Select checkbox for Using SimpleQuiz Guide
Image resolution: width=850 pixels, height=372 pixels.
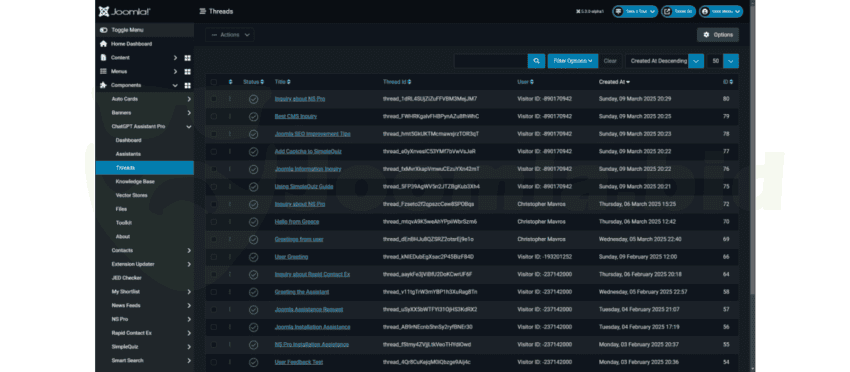tap(214, 187)
